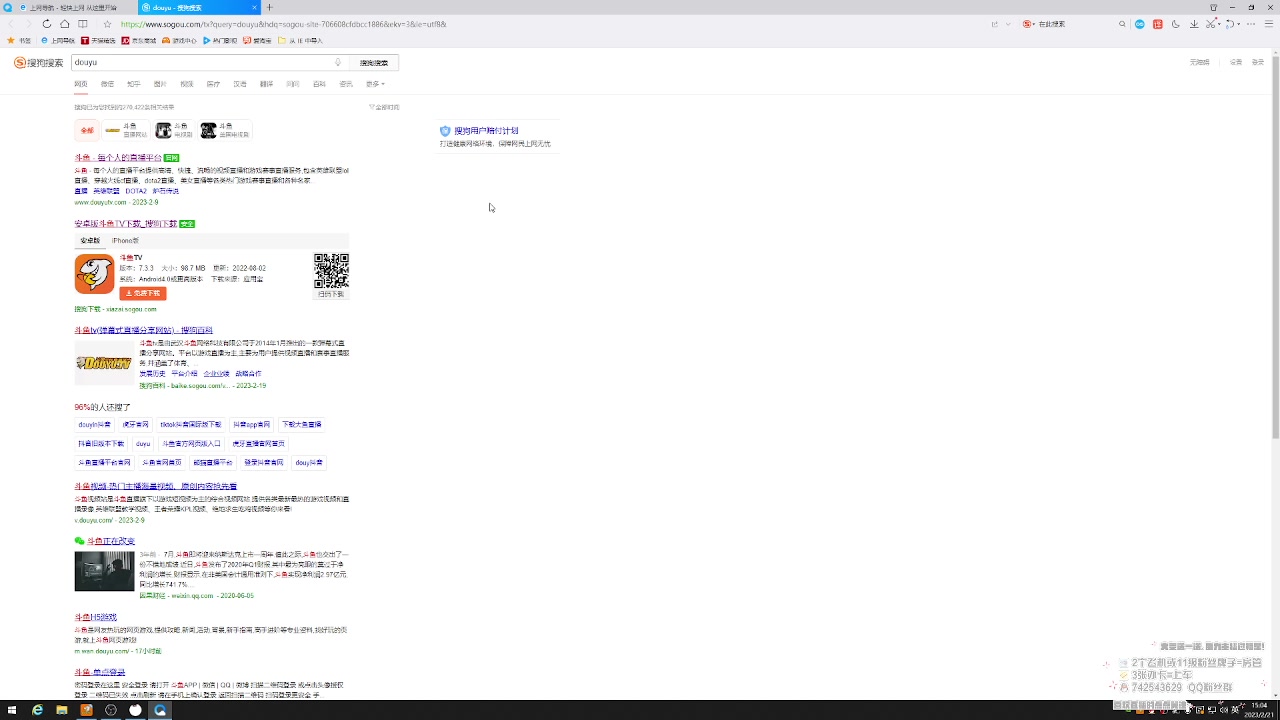The height and width of the screenshot is (720, 1280).
Task: Expand the 更多 categories dropdown
Action: pyautogui.click(x=375, y=84)
